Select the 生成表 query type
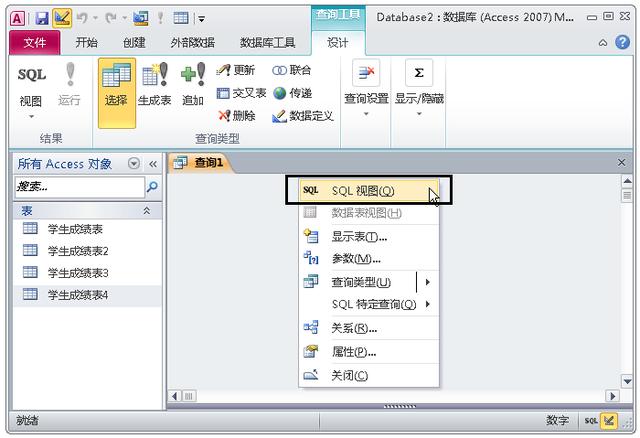 point(154,84)
